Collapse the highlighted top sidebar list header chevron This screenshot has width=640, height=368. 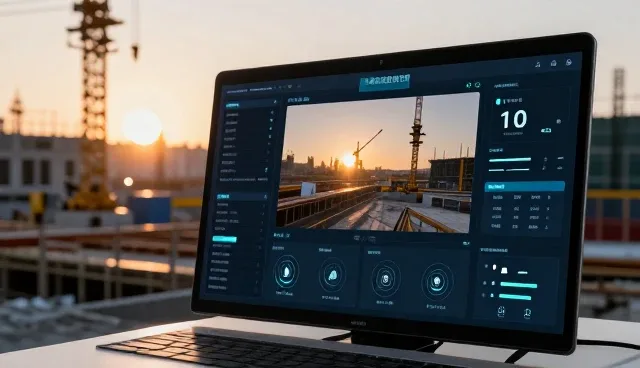[275, 102]
